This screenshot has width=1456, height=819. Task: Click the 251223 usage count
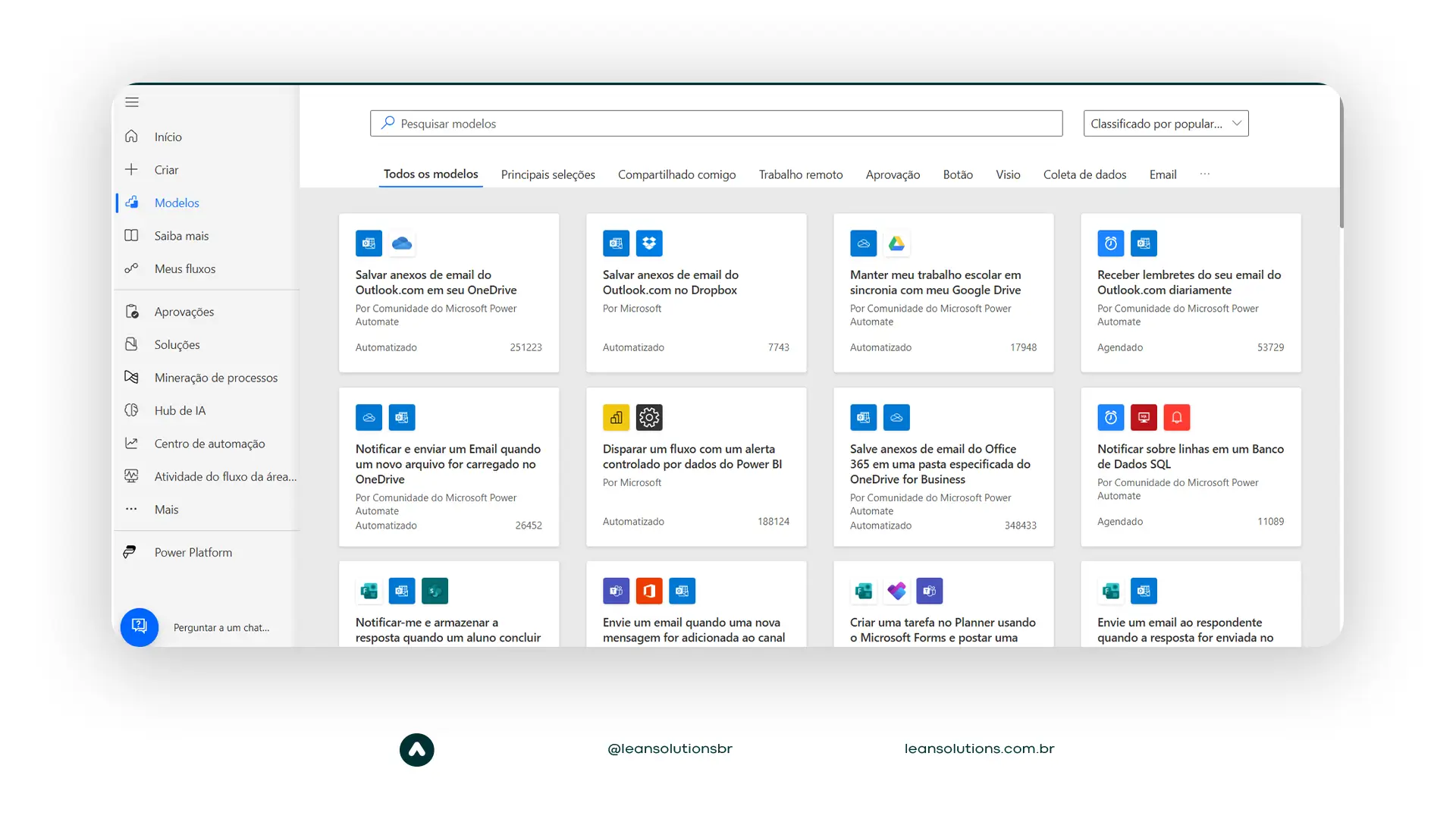tap(526, 347)
